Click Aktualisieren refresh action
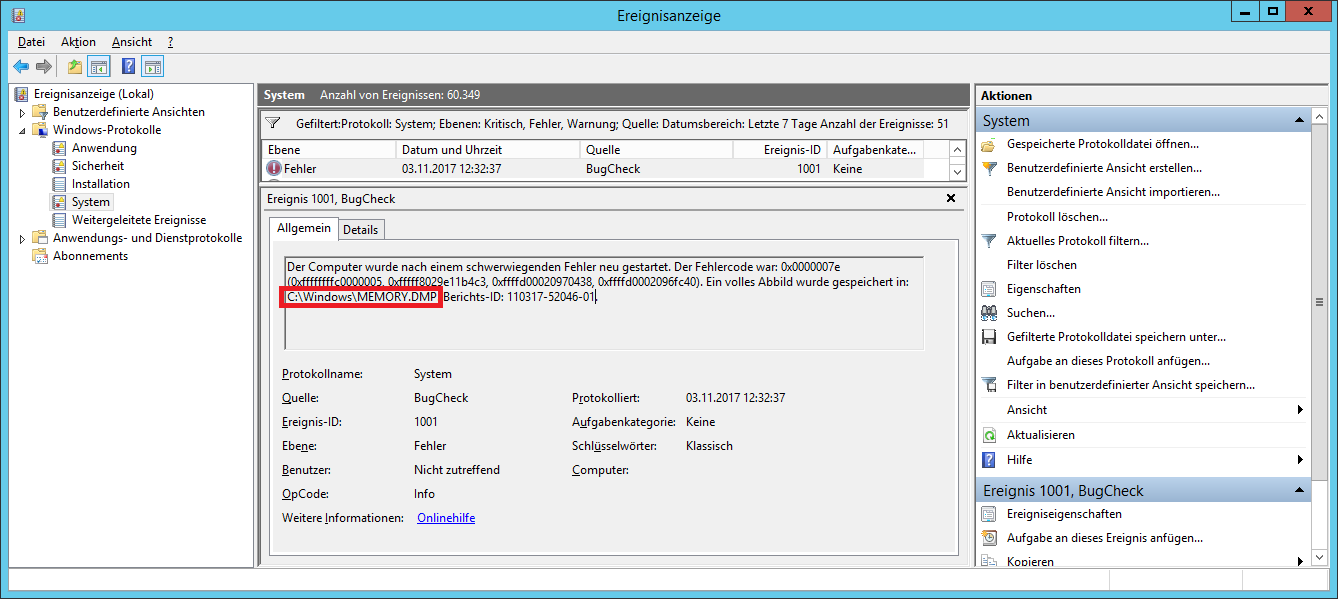Image resolution: width=1338 pixels, height=599 pixels. click(x=1041, y=435)
